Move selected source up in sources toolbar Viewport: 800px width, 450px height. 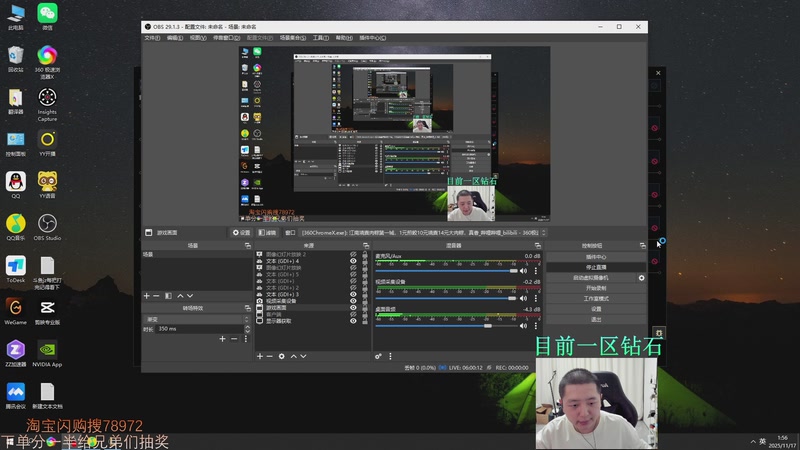coord(293,356)
